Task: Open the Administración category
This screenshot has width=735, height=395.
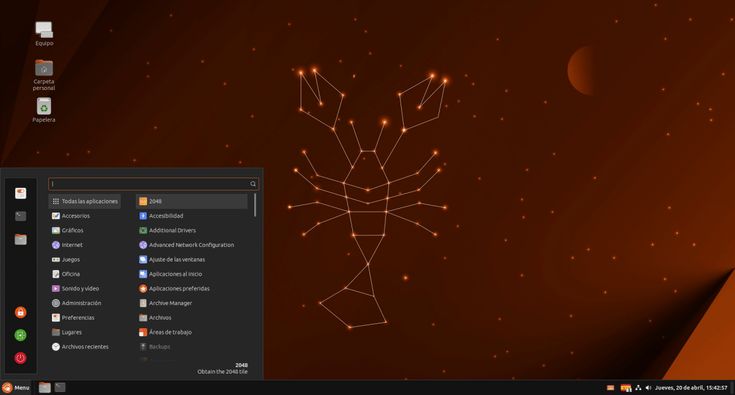Action: 85,303
